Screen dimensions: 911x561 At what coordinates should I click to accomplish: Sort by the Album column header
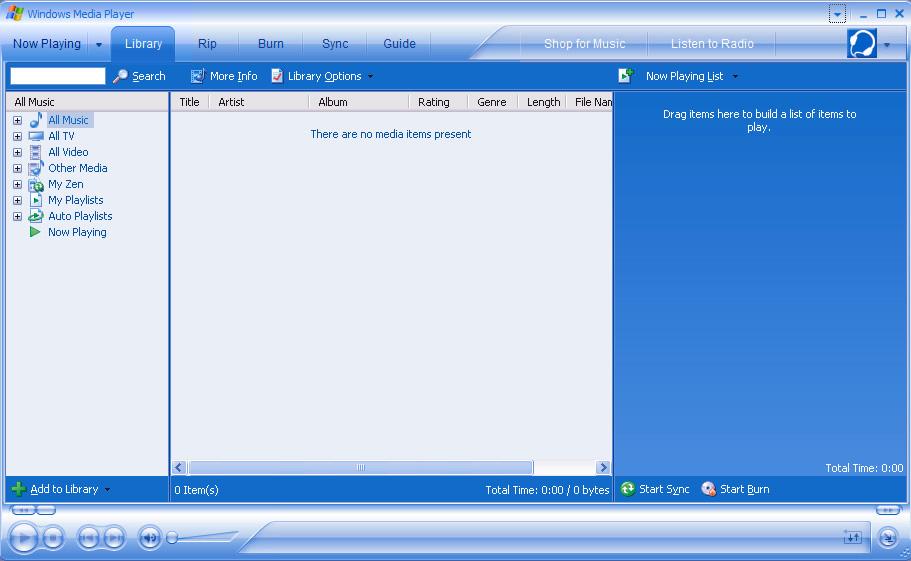358,102
